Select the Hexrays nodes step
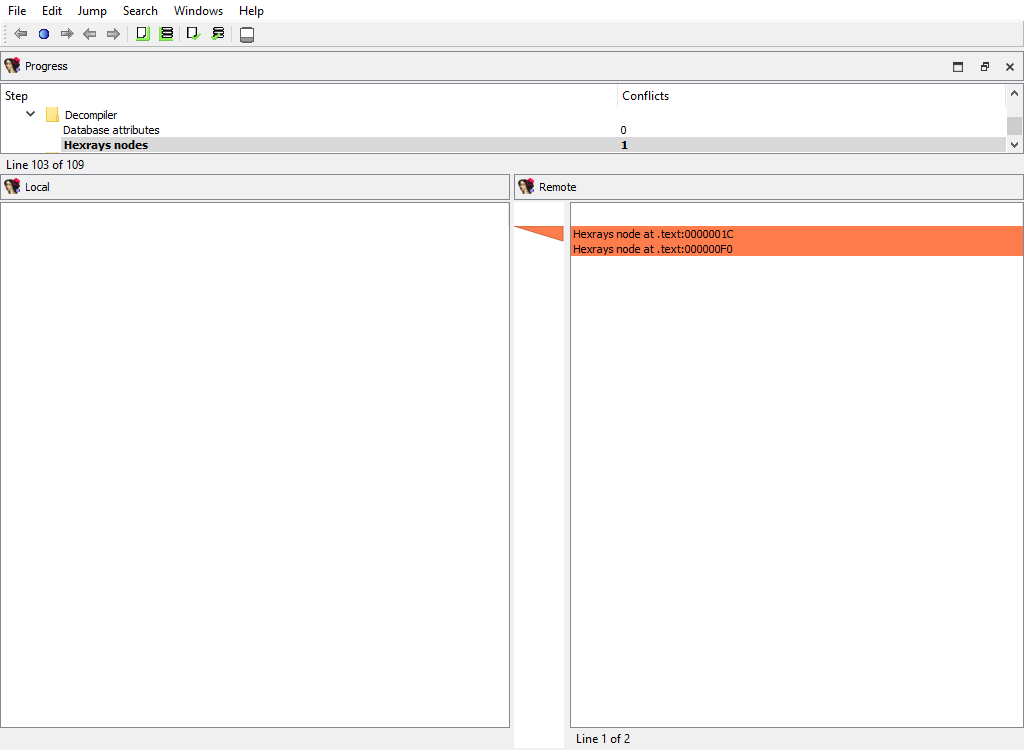The height and width of the screenshot is (750, 1024). [x=105, y=145]
